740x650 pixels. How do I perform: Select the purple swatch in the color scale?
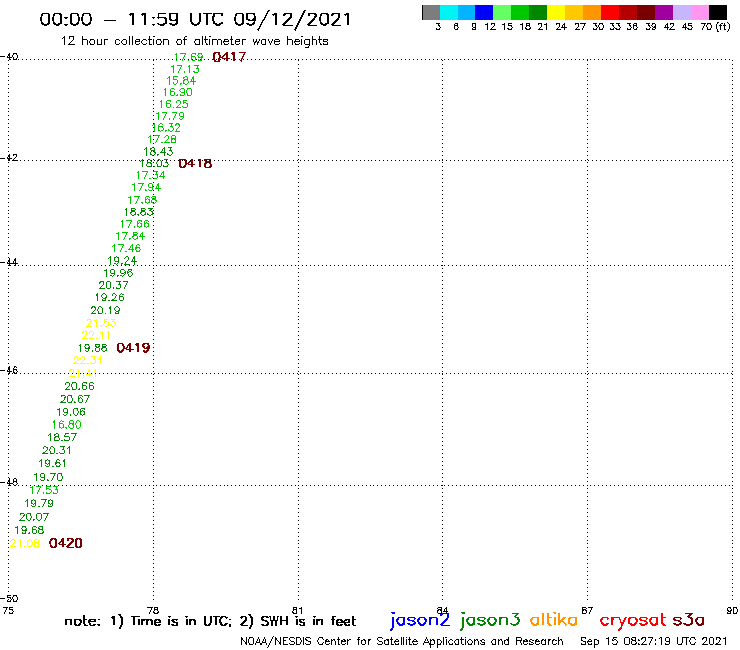point(663,12)
